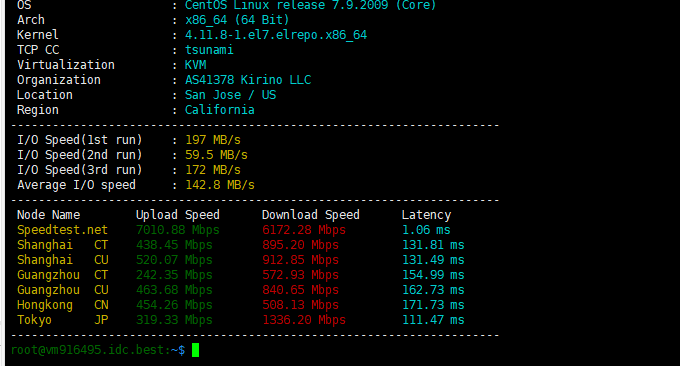Click the Download Speed column header
This screenshot has width=680, height=366.
311,215
